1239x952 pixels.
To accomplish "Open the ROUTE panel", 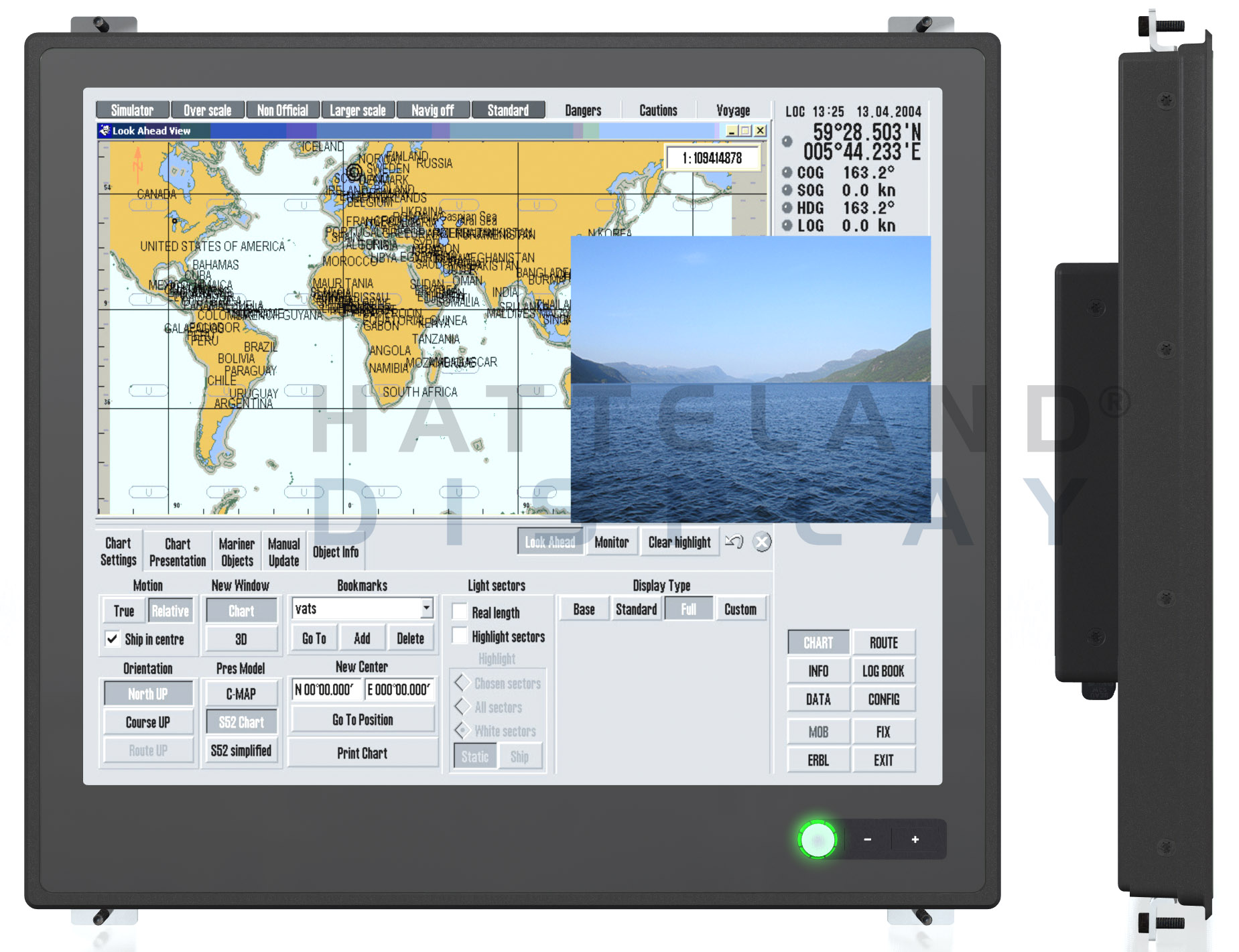I will pyautogui.click(x=883, y=642).
